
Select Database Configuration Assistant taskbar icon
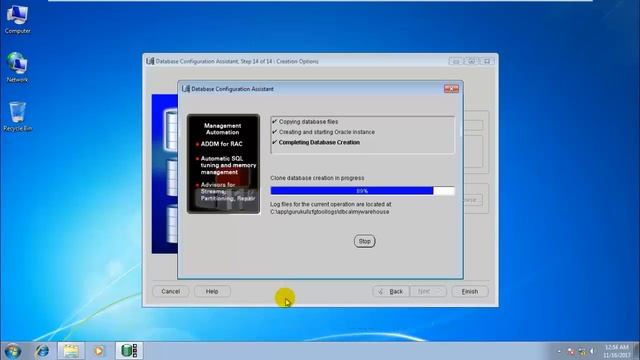(129, 351)
